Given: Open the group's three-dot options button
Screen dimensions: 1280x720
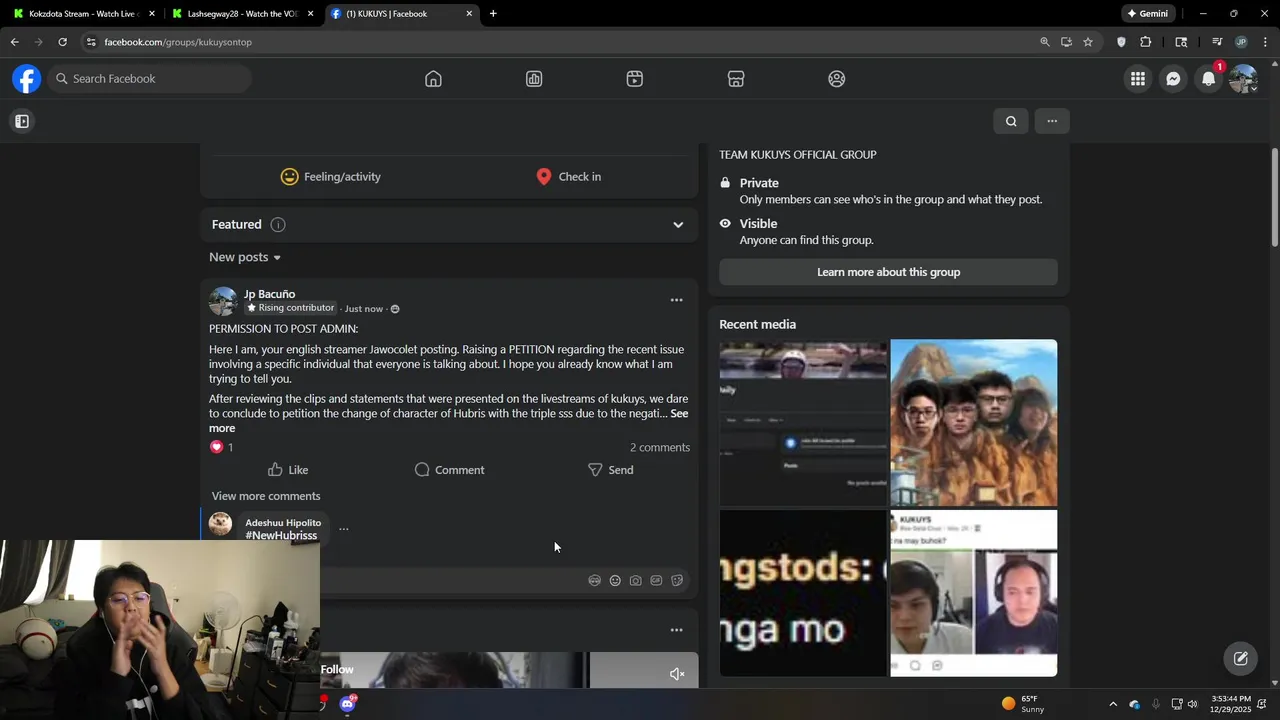Looking at the screenshot, I should [1052, 121].
